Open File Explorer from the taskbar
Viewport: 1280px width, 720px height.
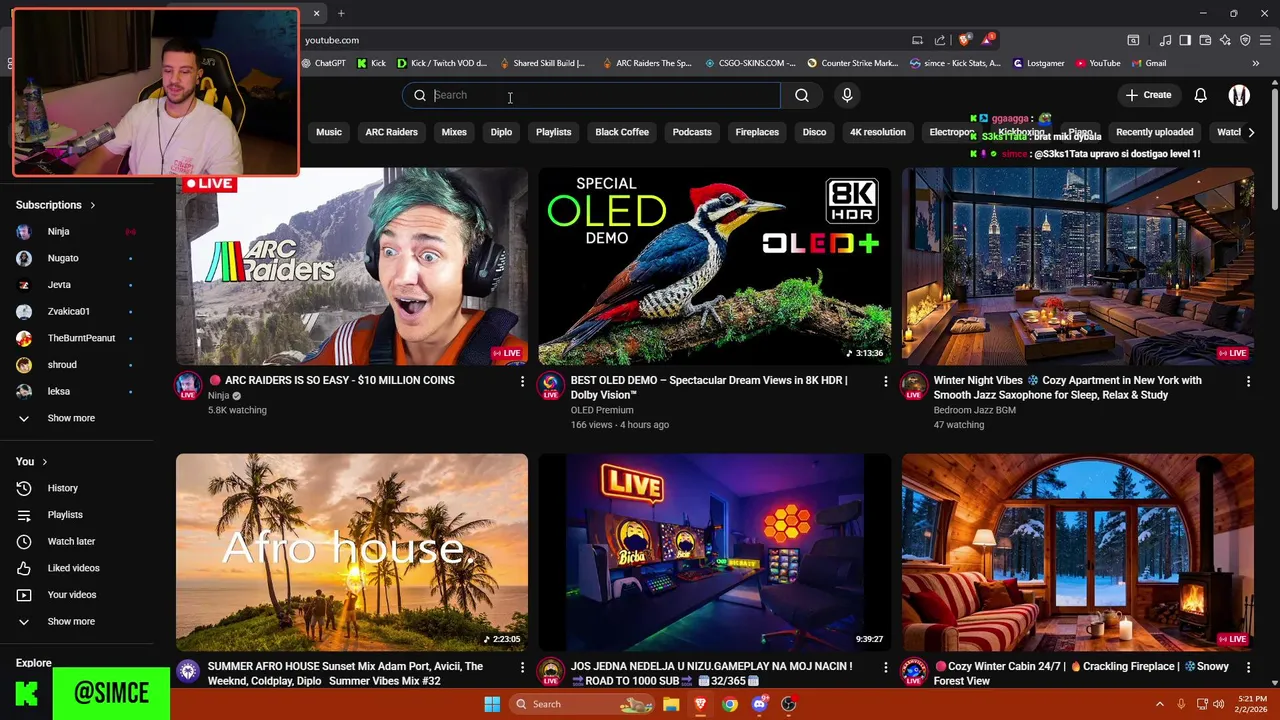(x=671, y=704)
